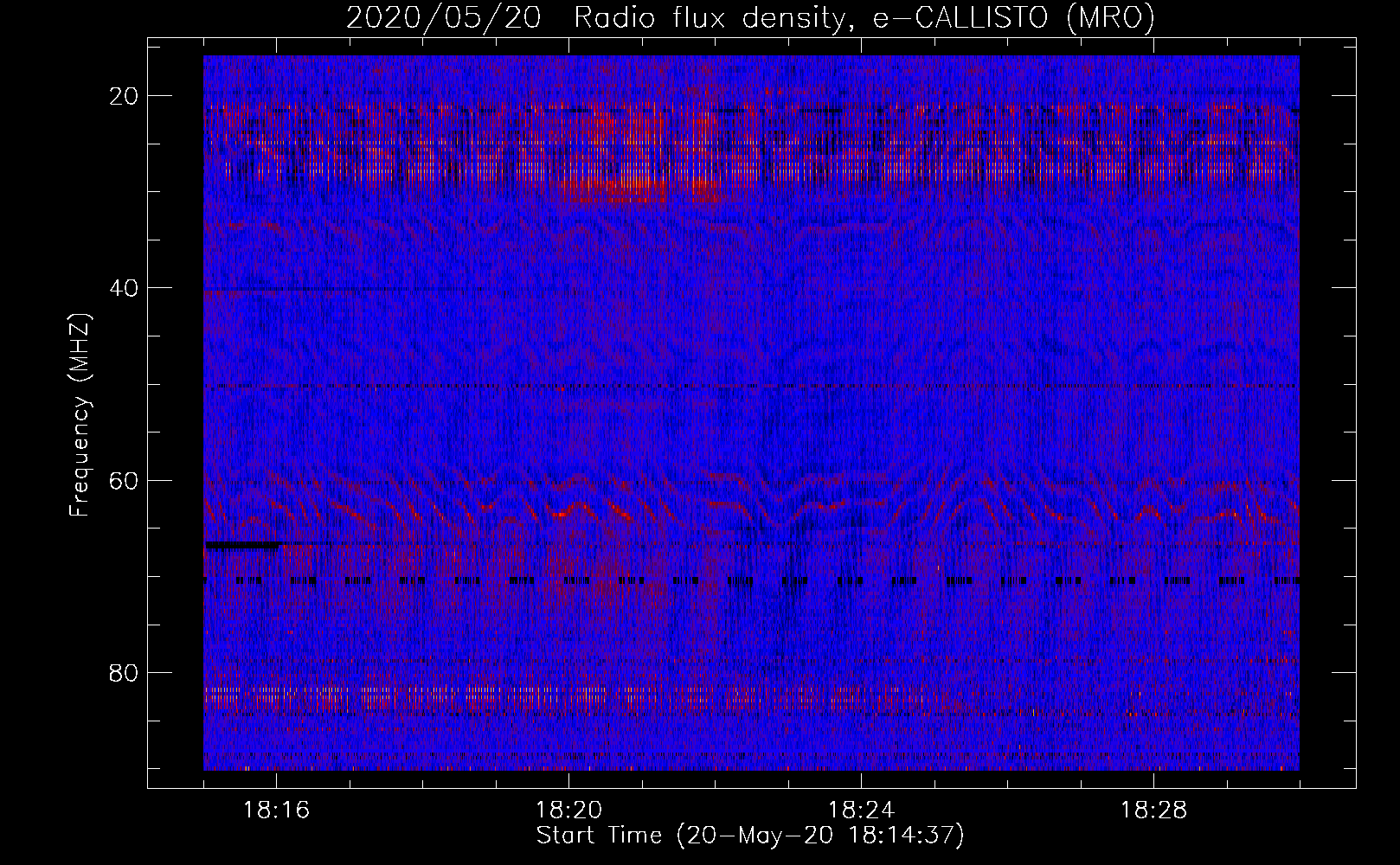Click the 'Frequency (MHZ)' axis label
The height and width of the screenshot is (865, 1400).
(x=80, y=415)
